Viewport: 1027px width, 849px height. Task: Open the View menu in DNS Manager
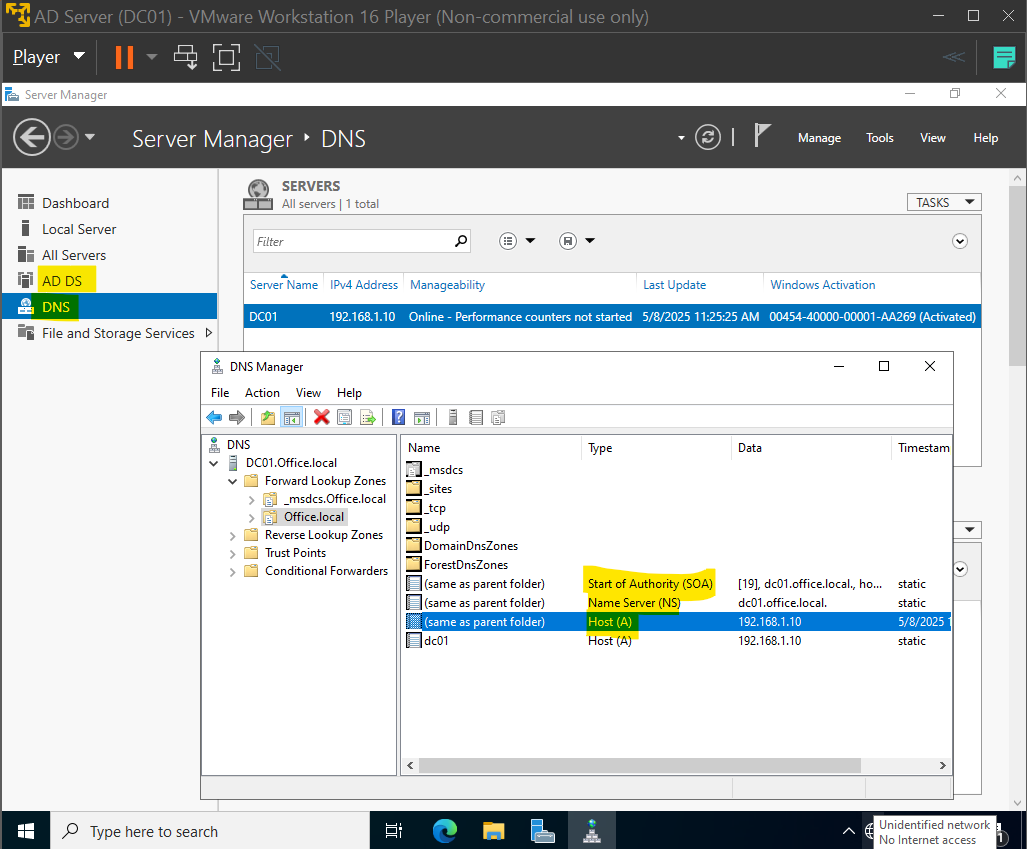tap(308, 392)
